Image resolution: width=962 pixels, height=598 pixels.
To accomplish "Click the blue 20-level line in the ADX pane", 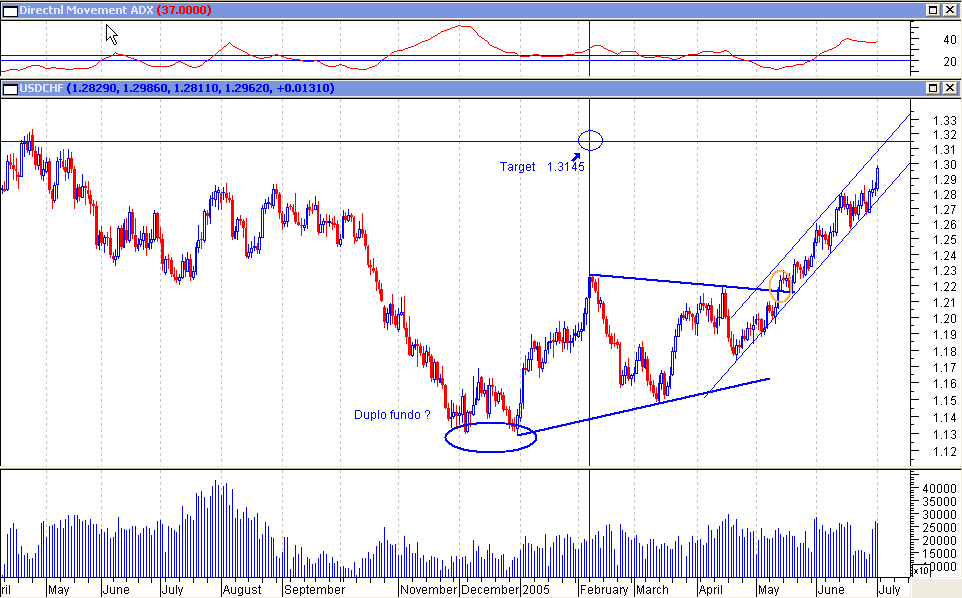I will [x=300, y=62].
